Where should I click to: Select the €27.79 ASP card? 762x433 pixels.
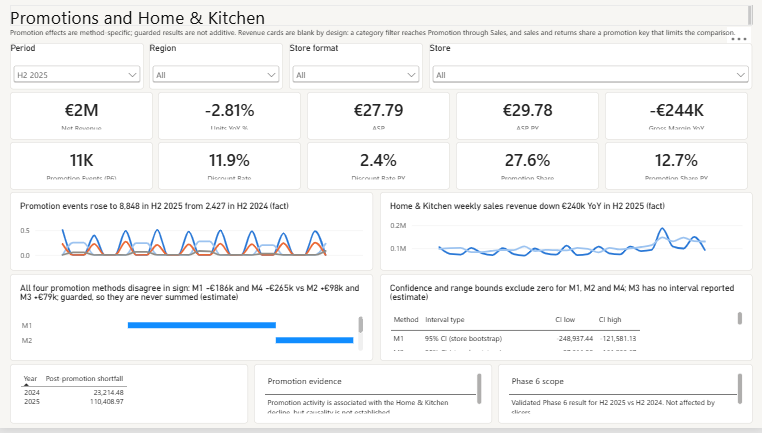[378, 116]
